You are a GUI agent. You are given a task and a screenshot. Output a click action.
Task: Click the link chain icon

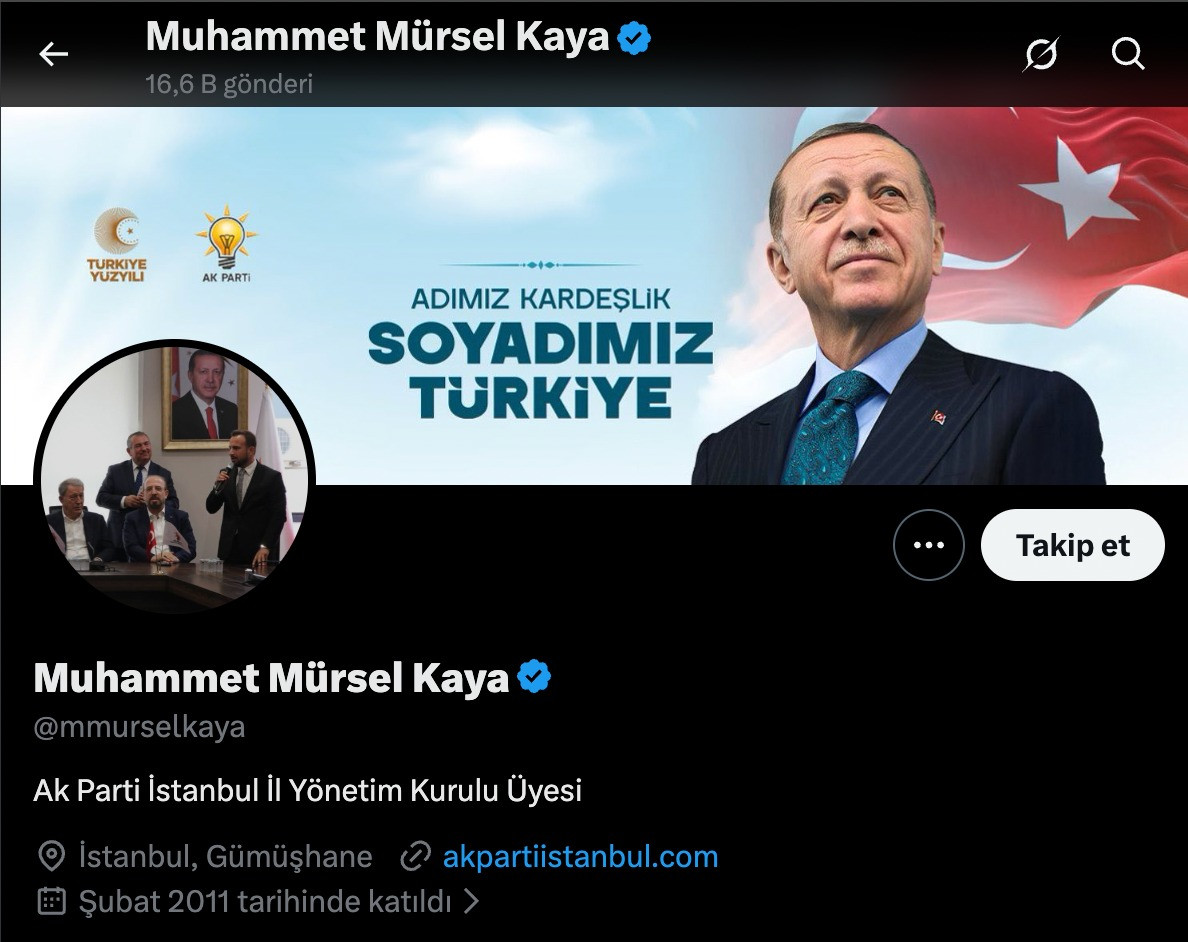point(415,856)
